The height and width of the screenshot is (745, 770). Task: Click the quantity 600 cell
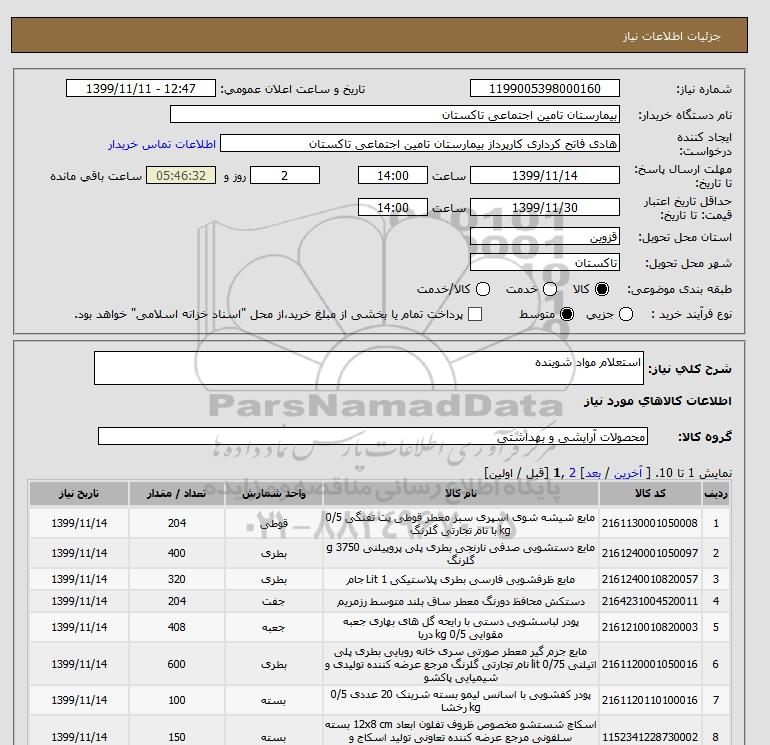pyautogui.click(x=177, y=664)
